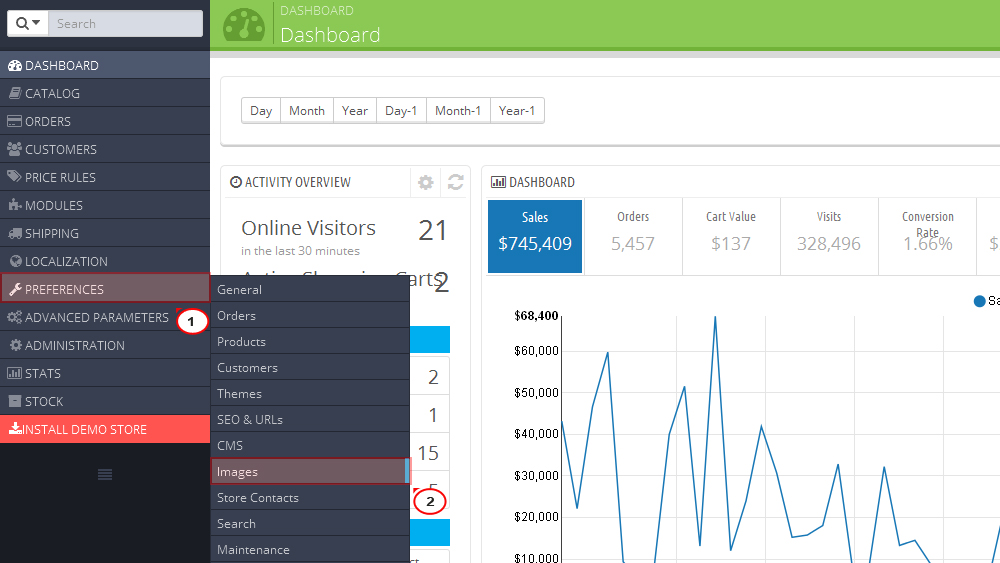The width and height of the screenshot is (1000, 563).
Task: Show the Cart Value chart tab
Action: point(731,236)
